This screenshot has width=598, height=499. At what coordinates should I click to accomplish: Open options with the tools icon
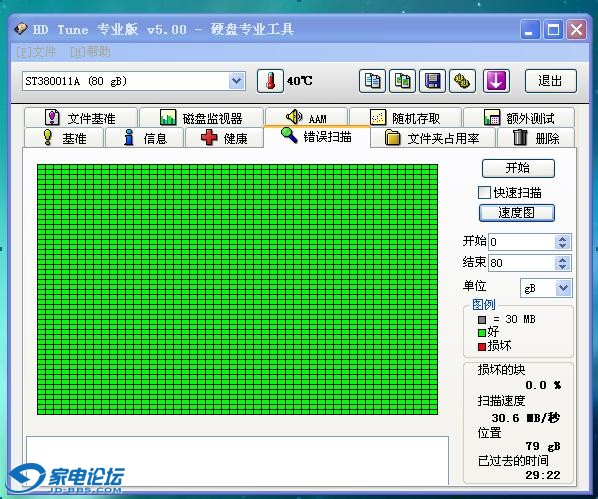click(x=462, y=81)
